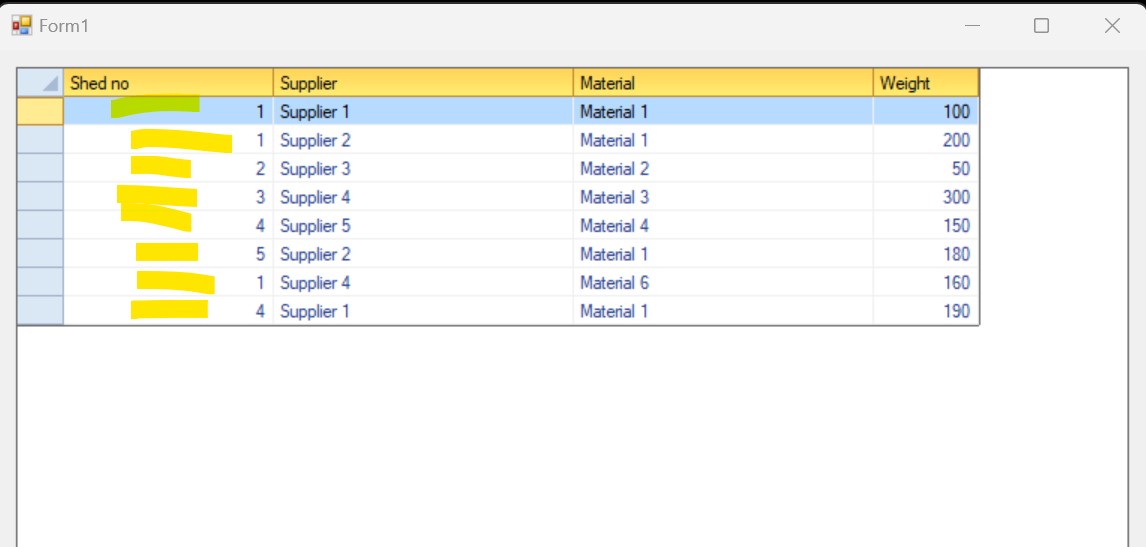Click row header of the row weighing 100
The height and width of the screenshot is (547, 1146).
41,112
